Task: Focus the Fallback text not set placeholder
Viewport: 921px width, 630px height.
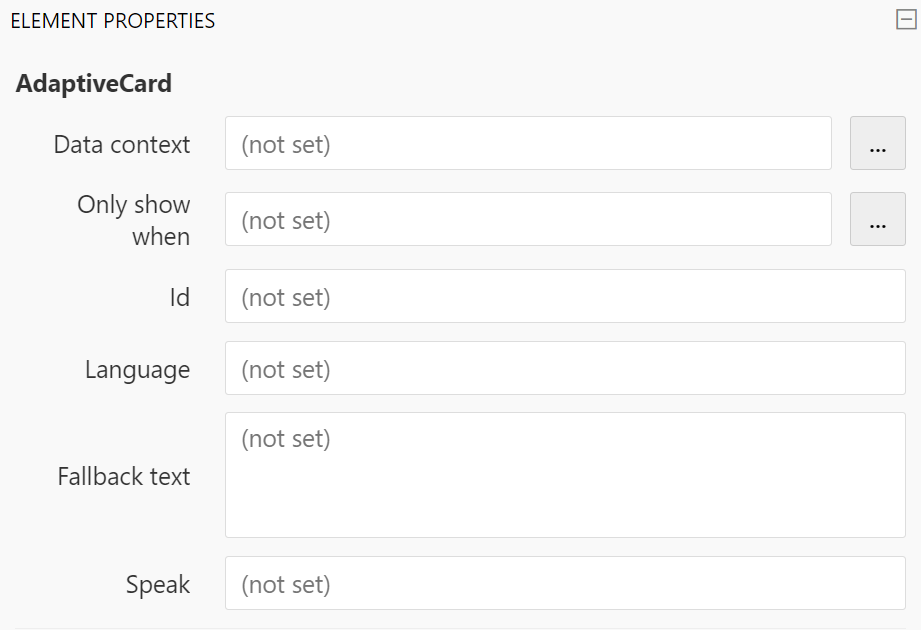Action: point(285,438)
